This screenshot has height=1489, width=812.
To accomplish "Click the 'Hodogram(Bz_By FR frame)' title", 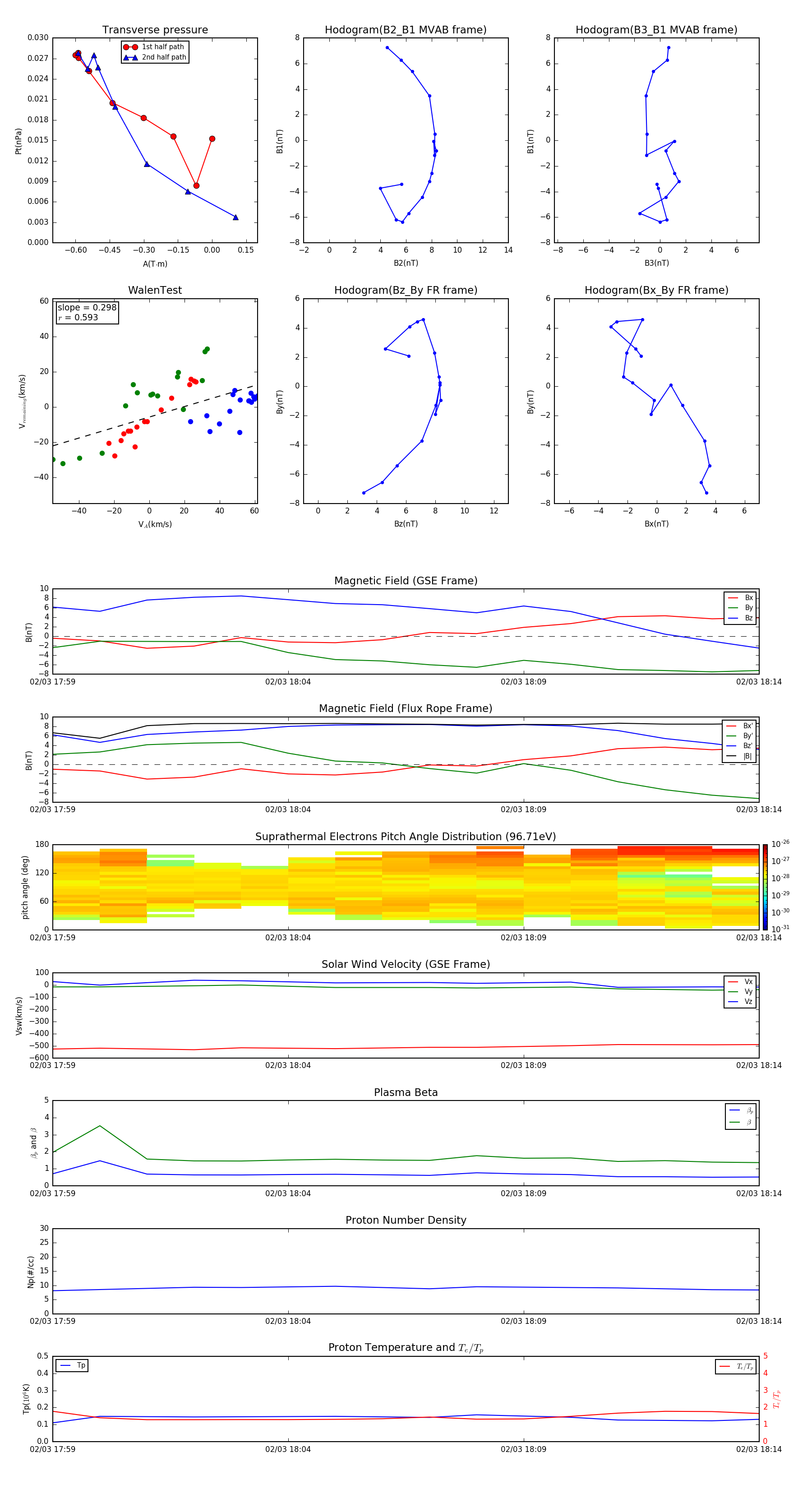I will click(x=406, y=290).
